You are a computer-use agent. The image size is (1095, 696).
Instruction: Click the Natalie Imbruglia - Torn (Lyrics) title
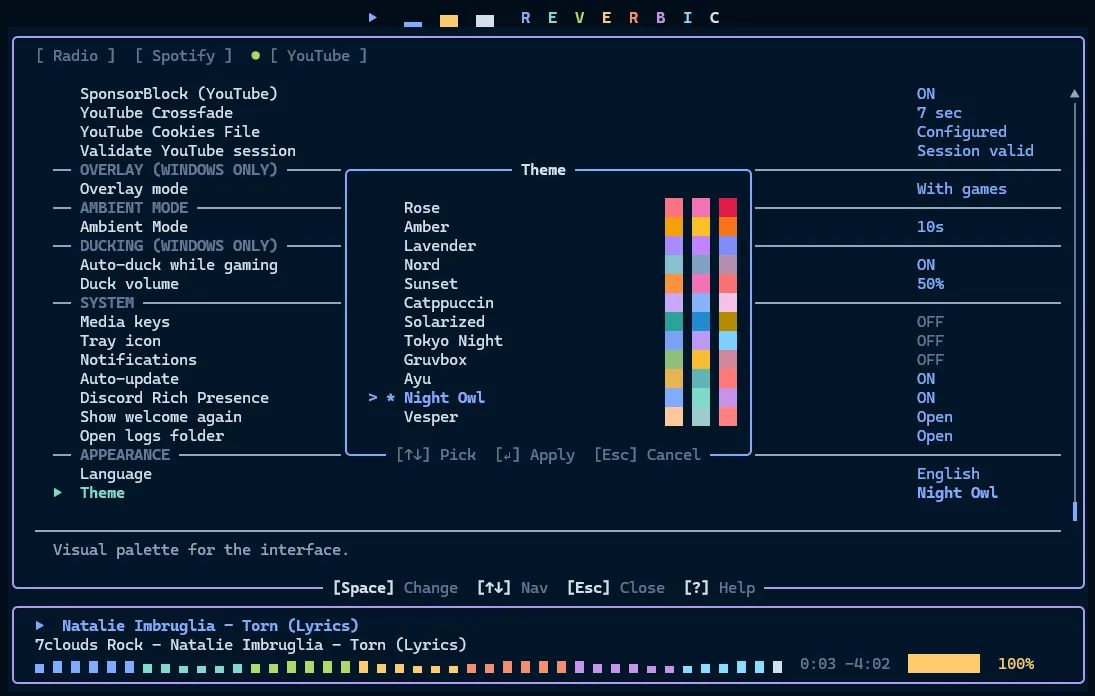coord(210,625)
